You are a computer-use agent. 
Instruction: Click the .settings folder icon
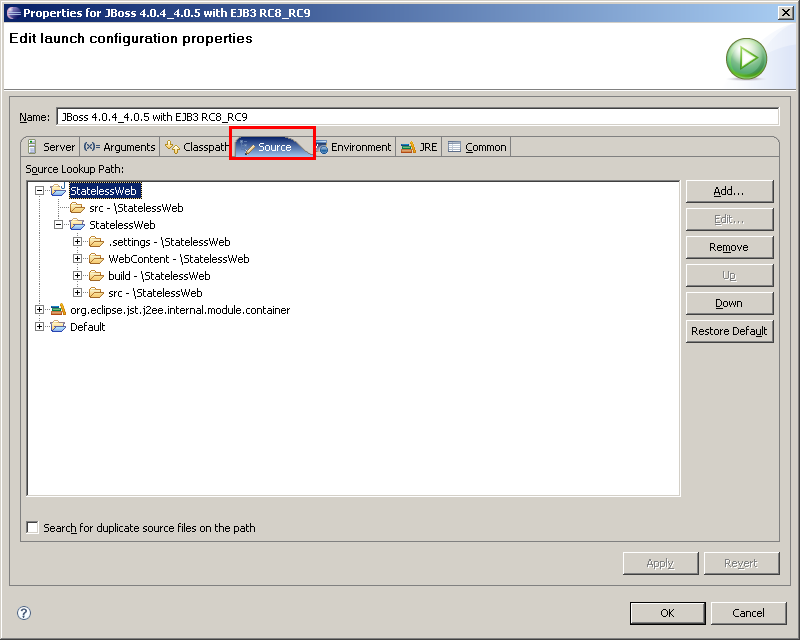click(96, 241)
